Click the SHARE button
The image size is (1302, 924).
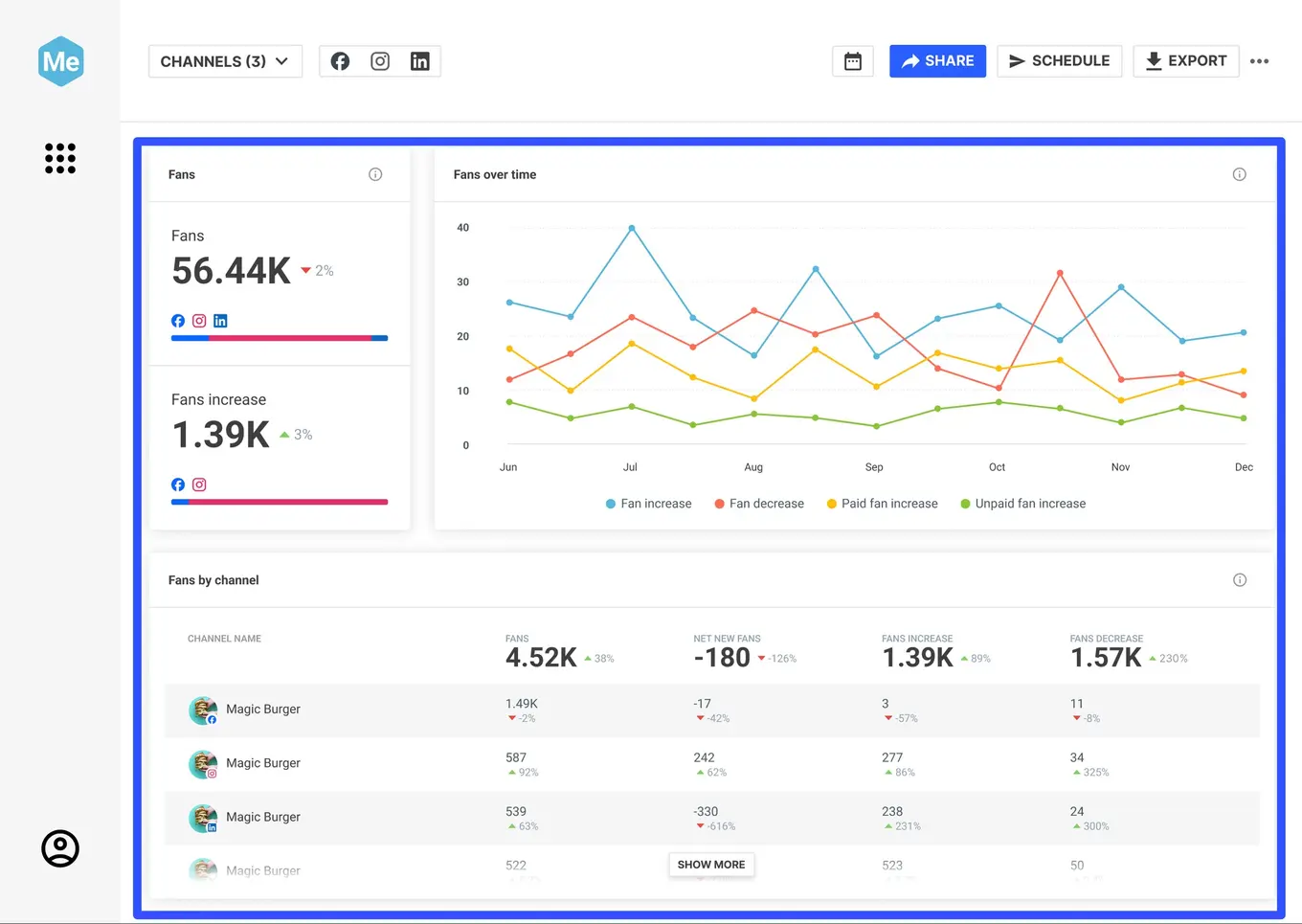937,60
